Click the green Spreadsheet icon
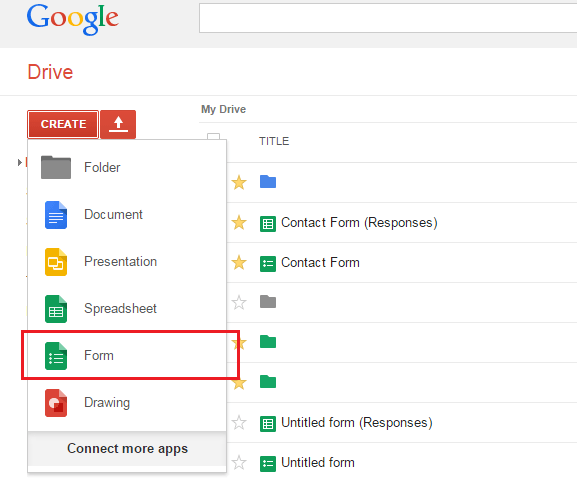 tap(56, 309)
